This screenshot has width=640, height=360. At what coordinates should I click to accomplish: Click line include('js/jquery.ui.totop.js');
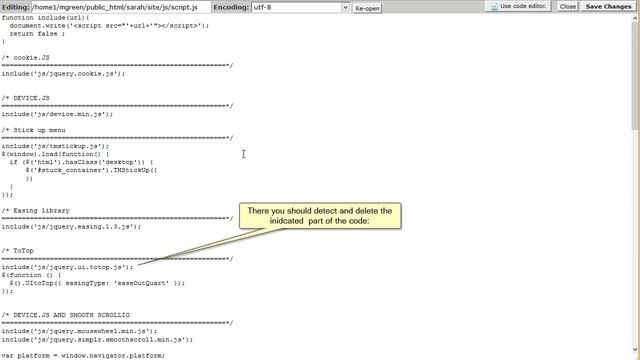pos(67,267)
